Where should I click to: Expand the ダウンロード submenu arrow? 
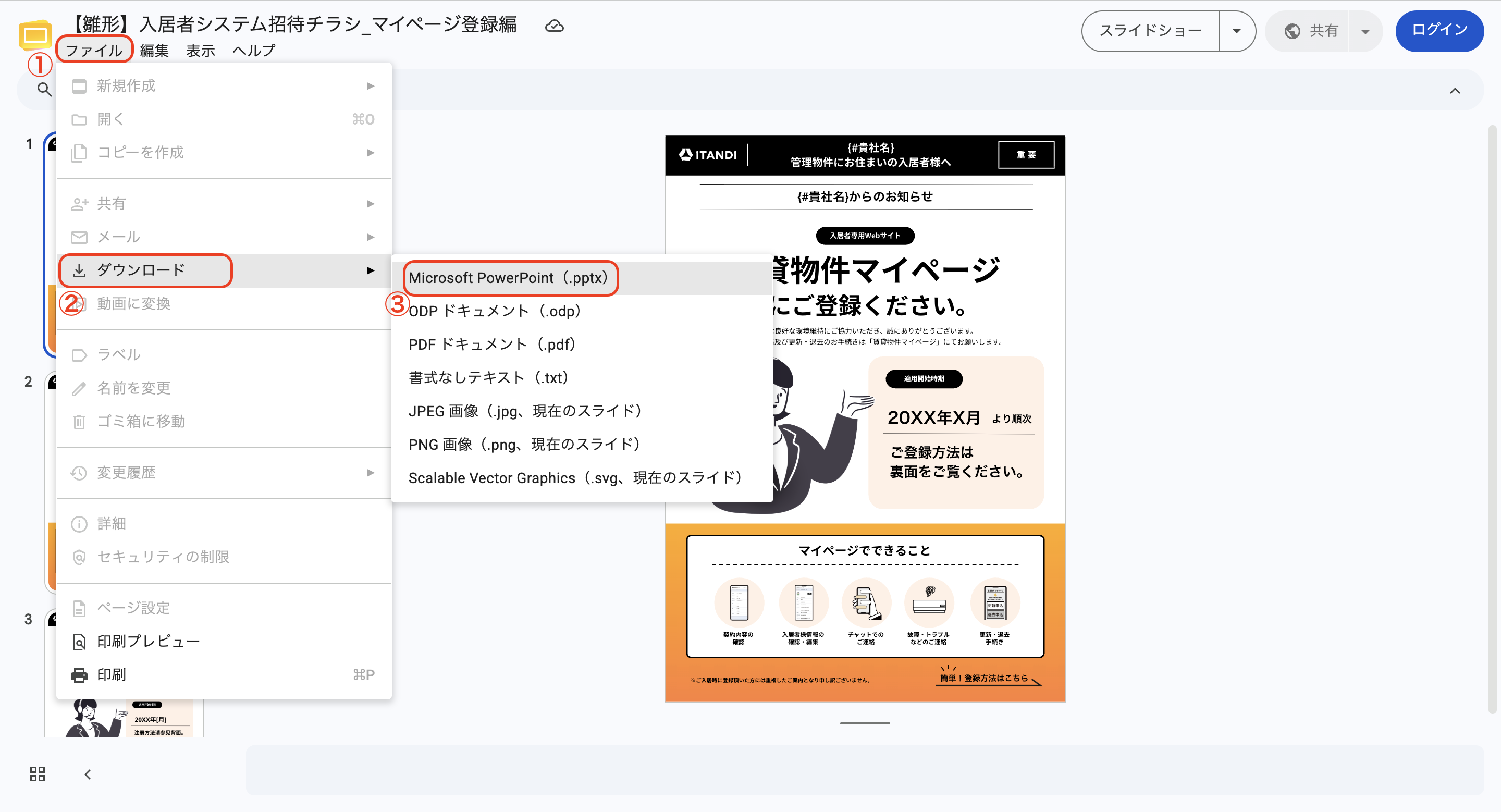[x=371, y=270]
